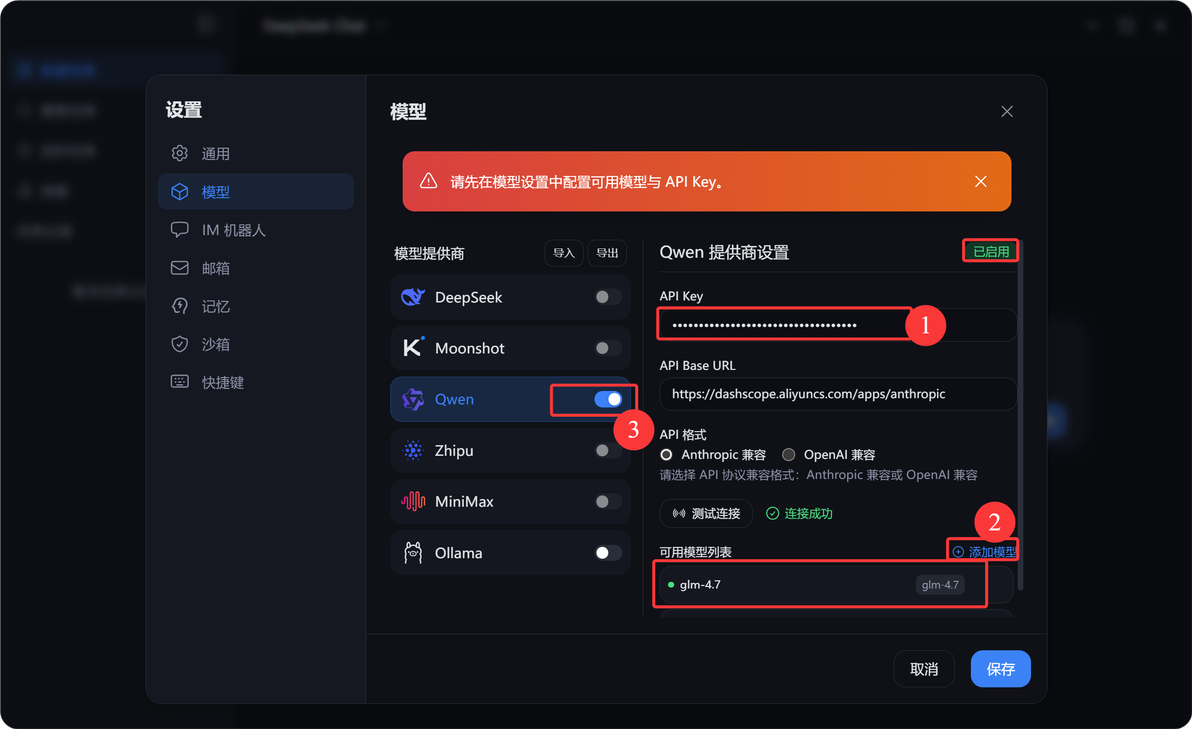Viewport: 1192px width, 729px height.
Task: Click the envelope icon for 邮箱
Action: (x=179, y=268)
